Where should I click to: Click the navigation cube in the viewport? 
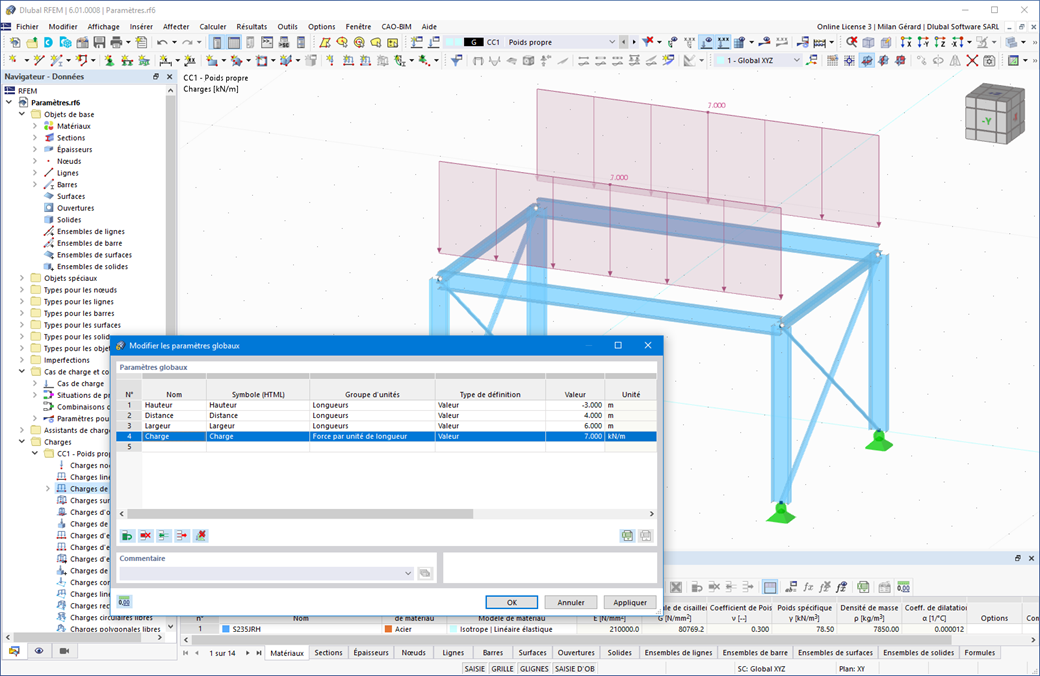[994, 113]
